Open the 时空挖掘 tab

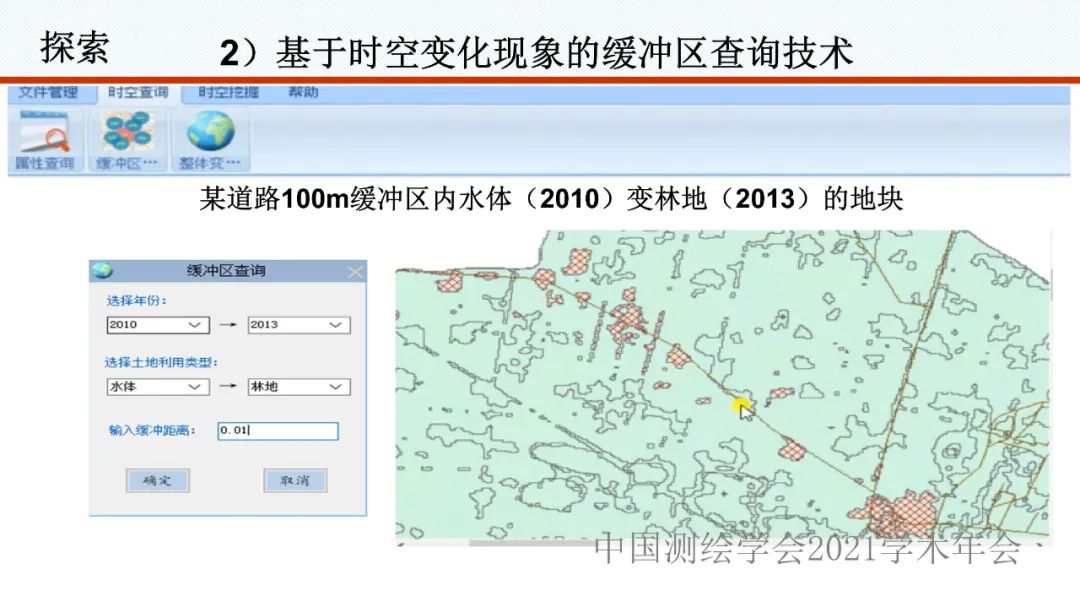click(x=228, y=92)
